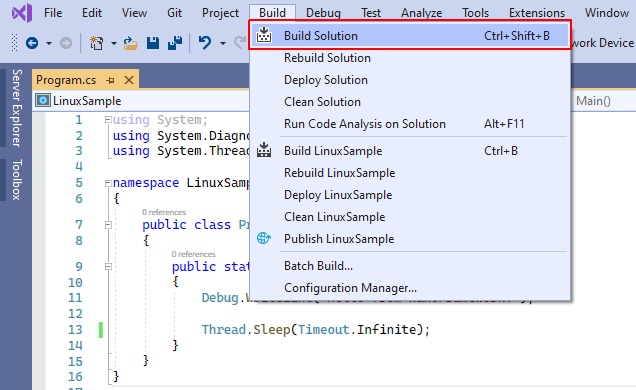Image resolution: width=636 pixels, height=390 pixels.
Task: Open the Debug menu
Action: (323, 13)
